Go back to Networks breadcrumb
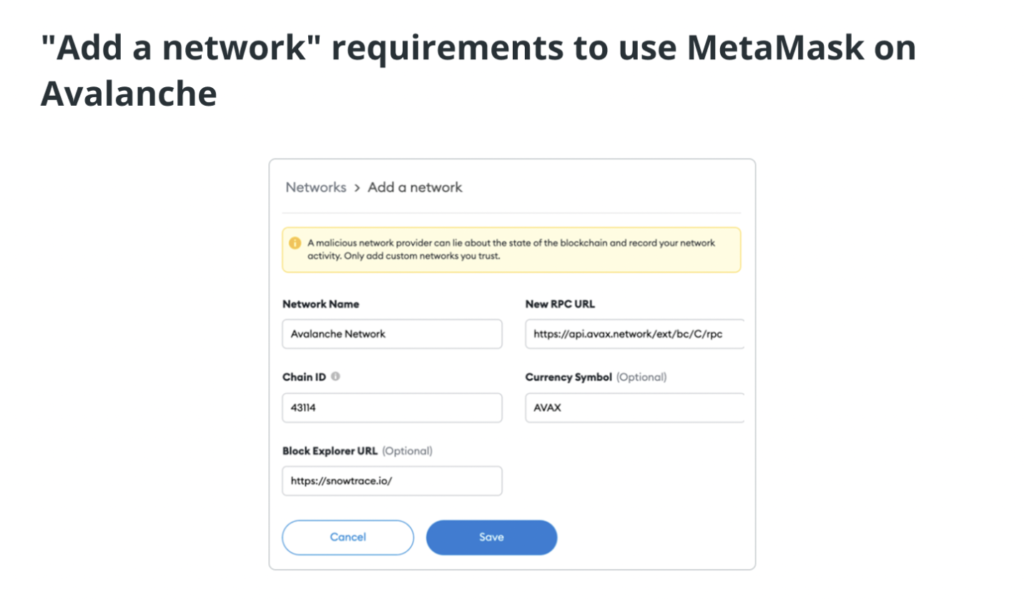Viewport: 1024px width, 599px height. [316, 187]
